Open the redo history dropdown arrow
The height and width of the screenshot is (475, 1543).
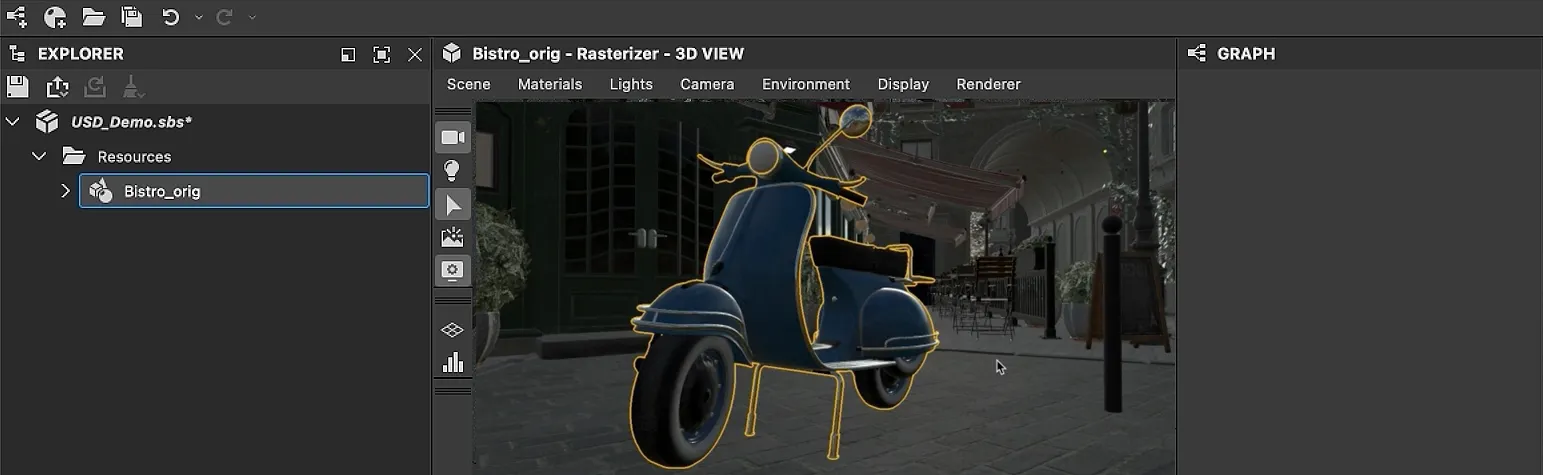click(x=252, y=17)
